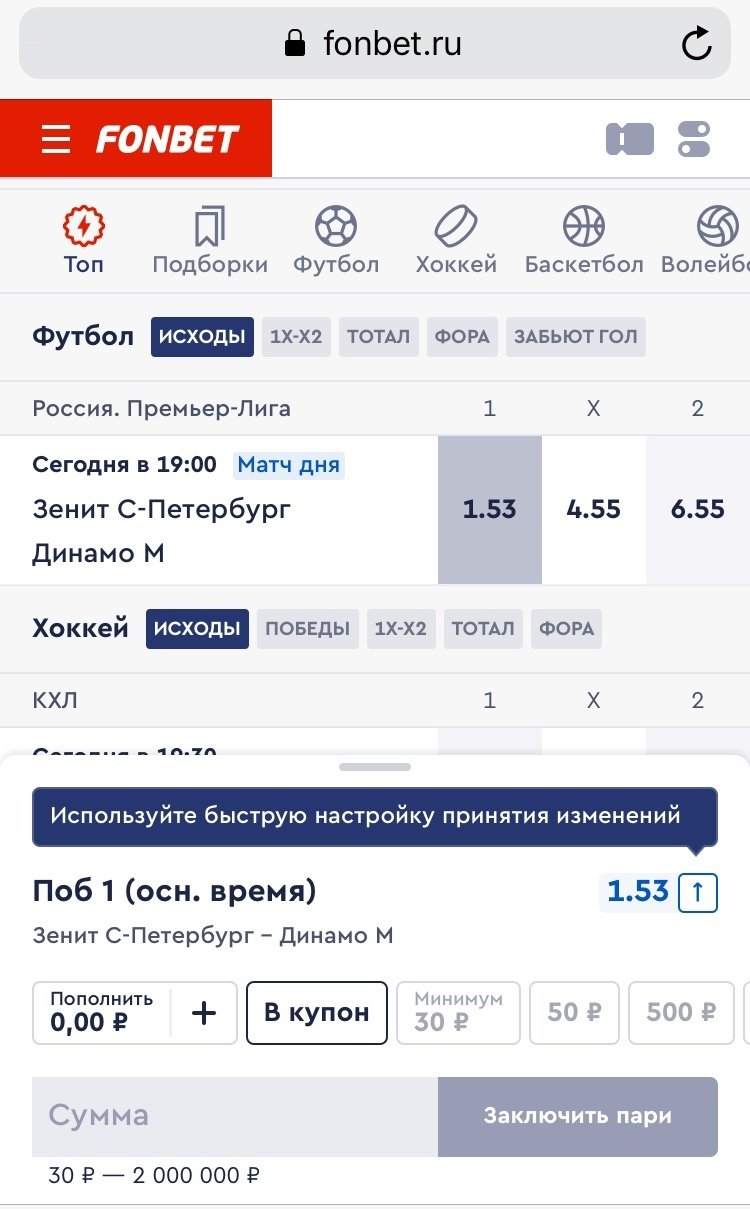The width and height of the screenshot is (750, 1209).
Task: Focus the Сумма stake input field
Action: point(235,1116)
